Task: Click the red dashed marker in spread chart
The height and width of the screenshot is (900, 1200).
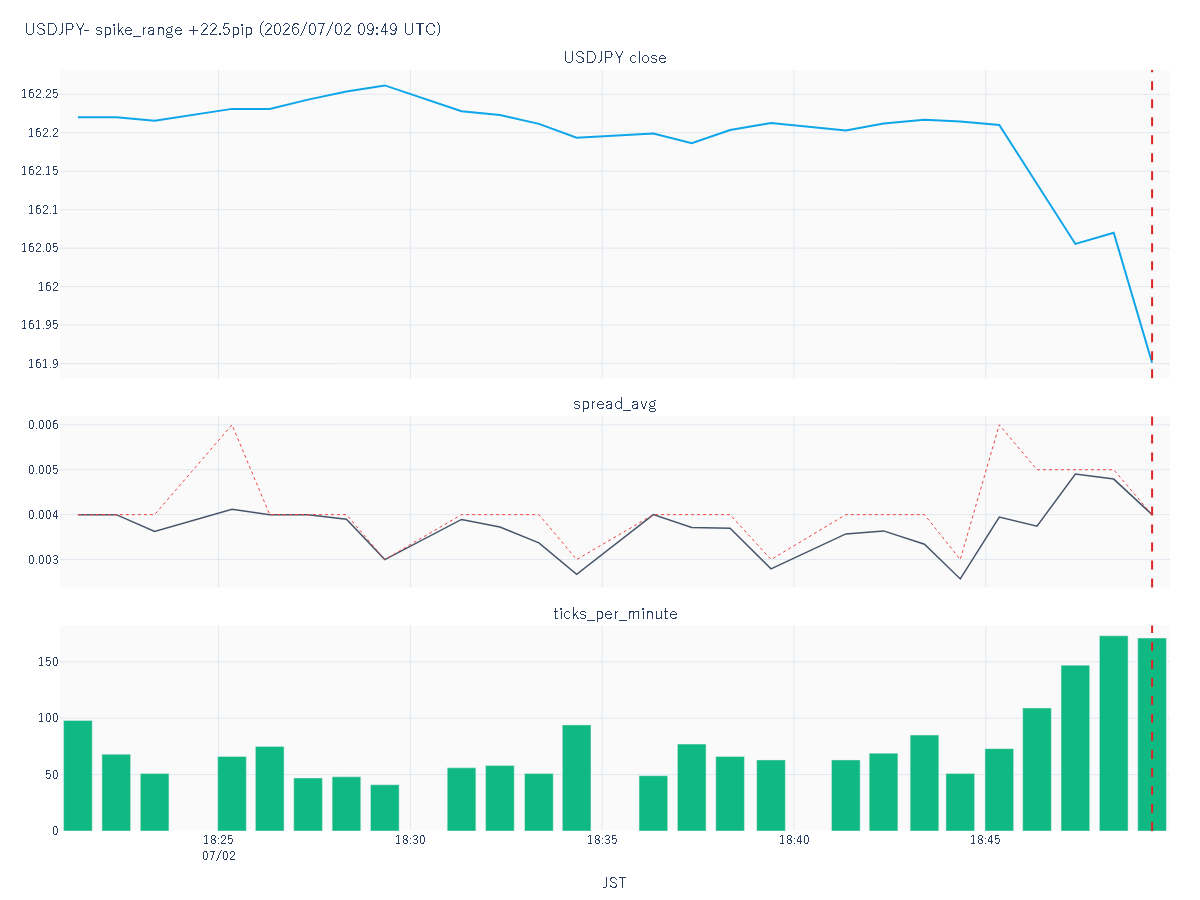Action: [x=1152, y=502]
